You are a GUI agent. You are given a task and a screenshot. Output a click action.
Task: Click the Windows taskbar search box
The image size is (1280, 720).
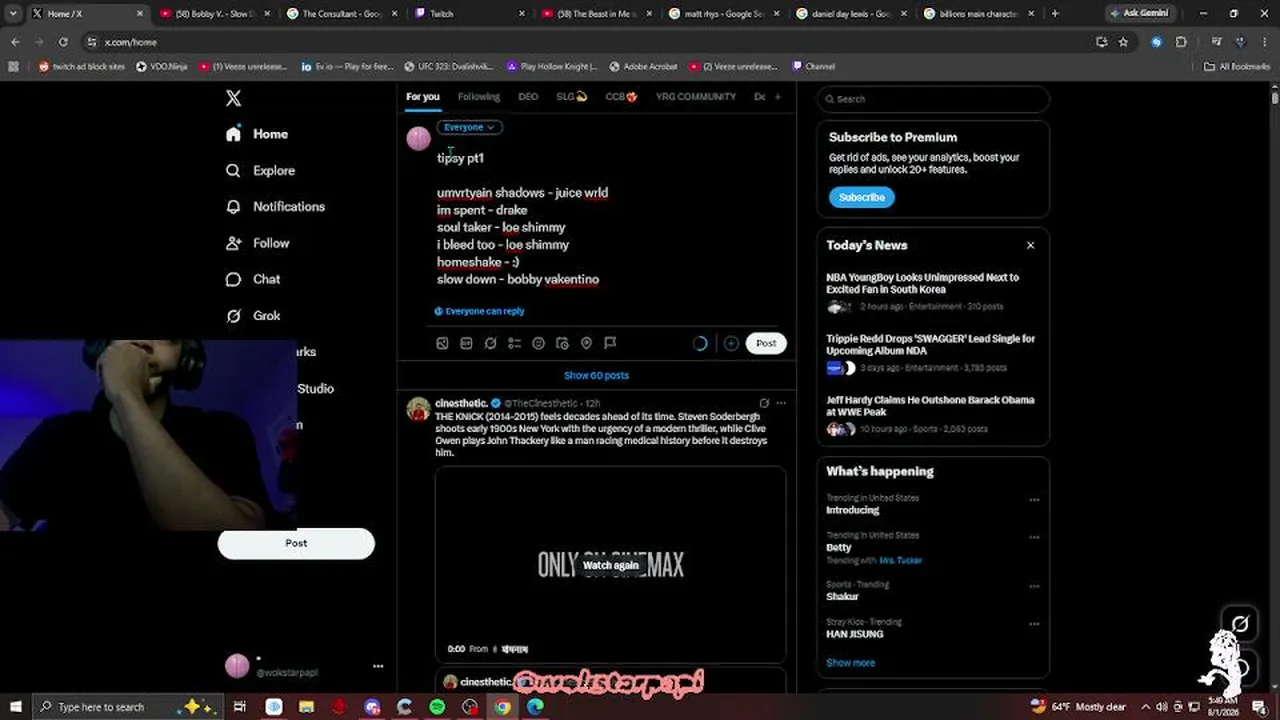pyautogui.click(x=128, y=707)
